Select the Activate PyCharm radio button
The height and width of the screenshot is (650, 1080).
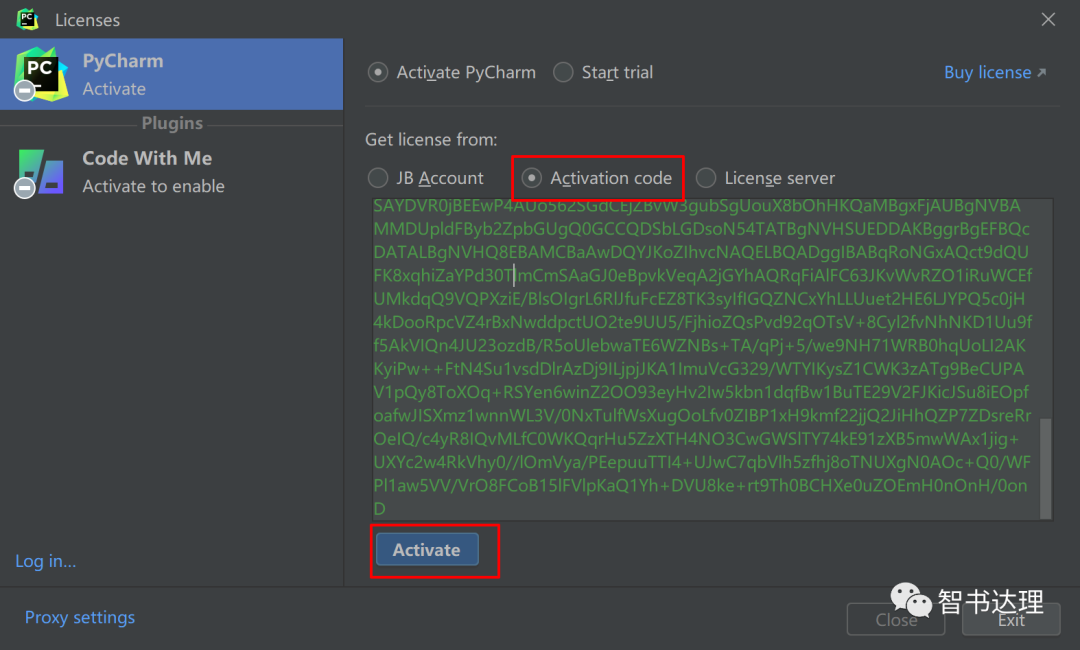click(x=378, y=72)
